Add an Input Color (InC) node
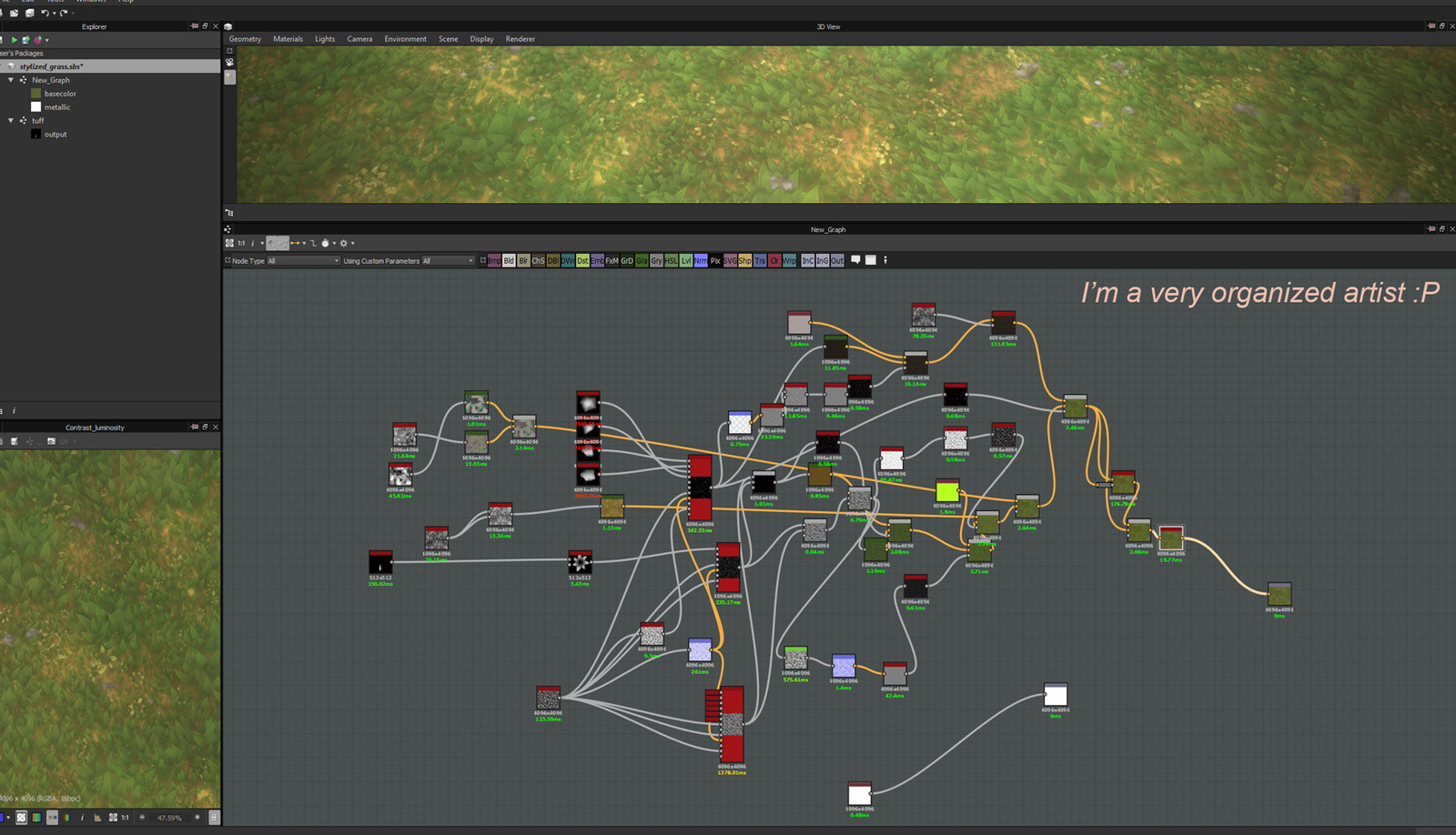1456x835 pixels. point(808,260)
